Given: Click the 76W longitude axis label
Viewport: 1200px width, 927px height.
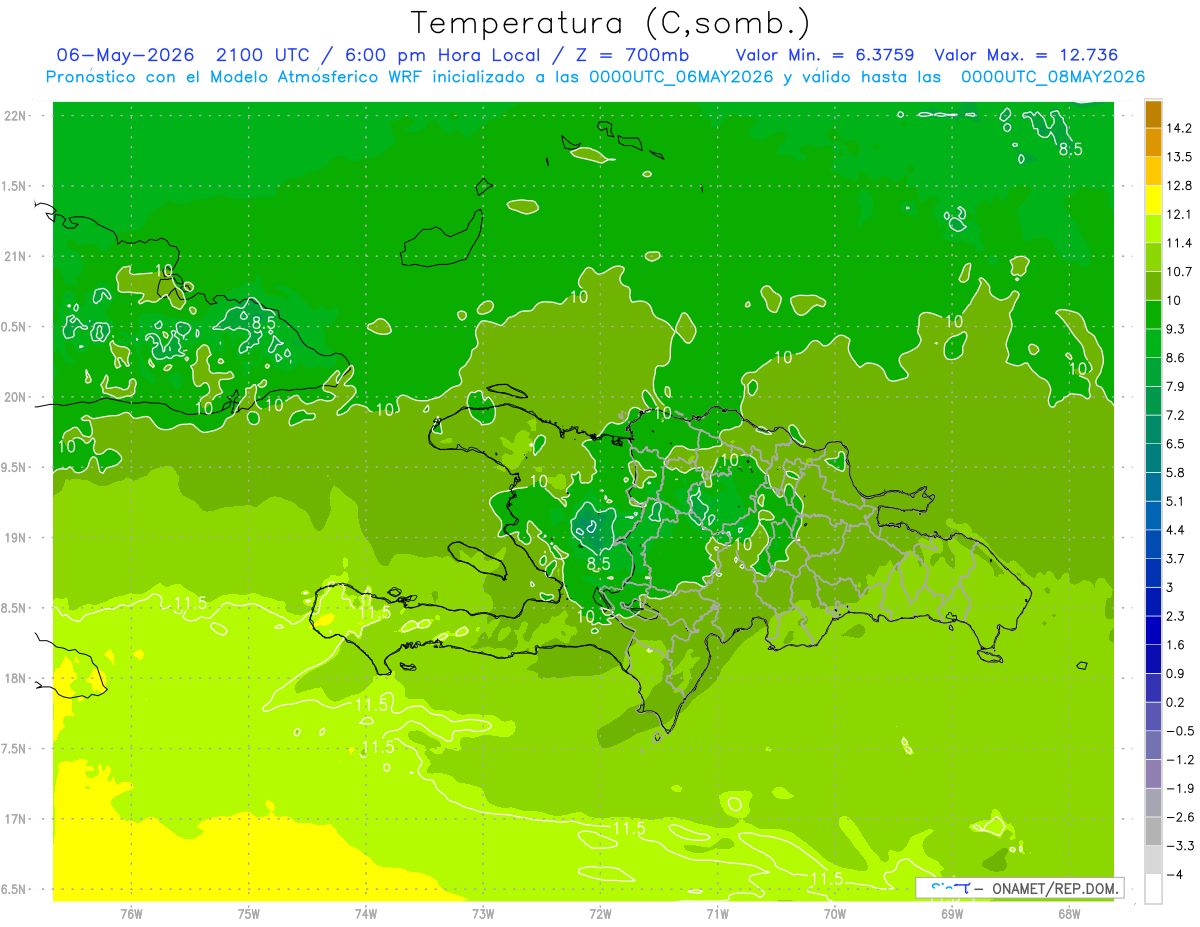Looking at the screenshot, I should [x=131, y=913].
